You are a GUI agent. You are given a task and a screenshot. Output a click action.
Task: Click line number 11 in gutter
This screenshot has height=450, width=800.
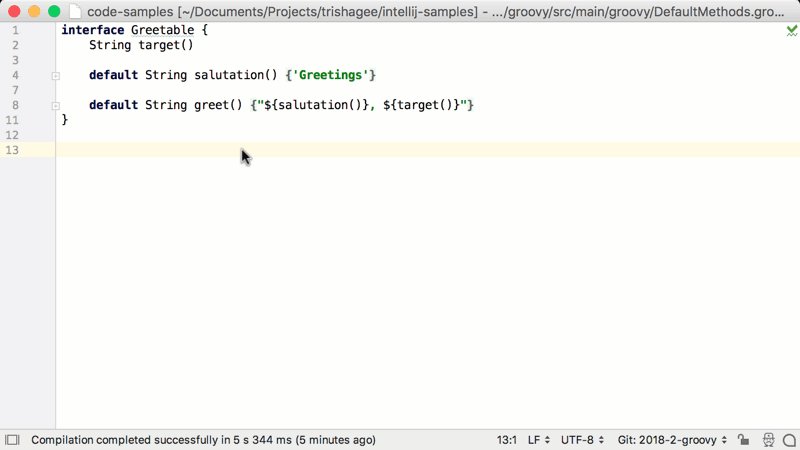(12, 120)
